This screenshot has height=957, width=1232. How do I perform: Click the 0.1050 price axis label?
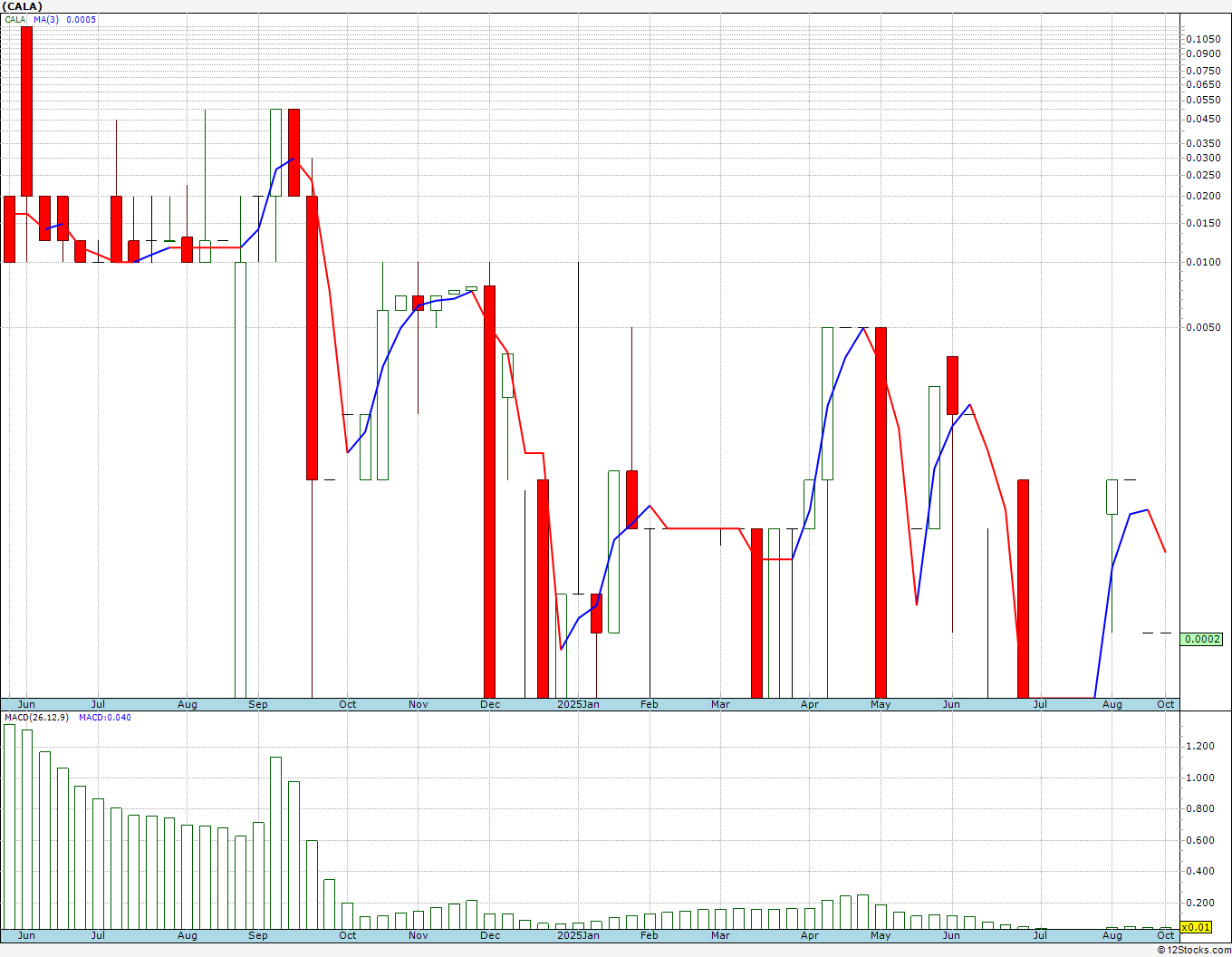tap(1203, 39)
